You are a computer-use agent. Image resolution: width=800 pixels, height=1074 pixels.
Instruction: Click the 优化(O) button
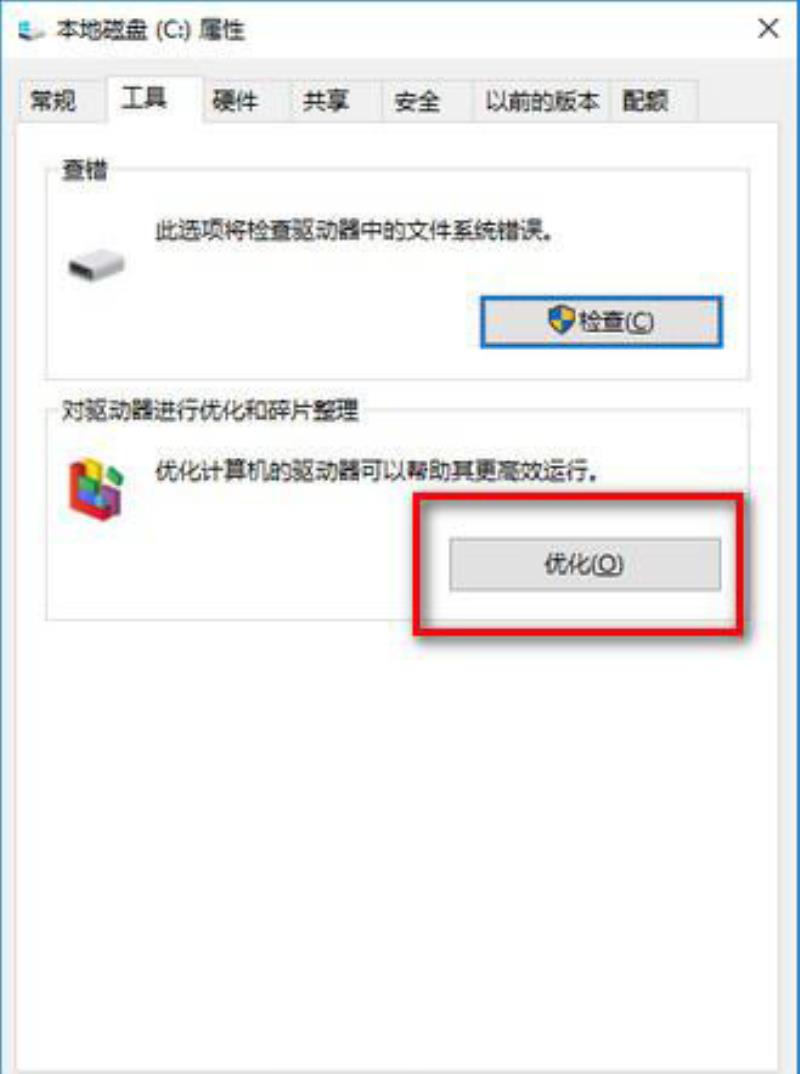(x=585, y=564)
